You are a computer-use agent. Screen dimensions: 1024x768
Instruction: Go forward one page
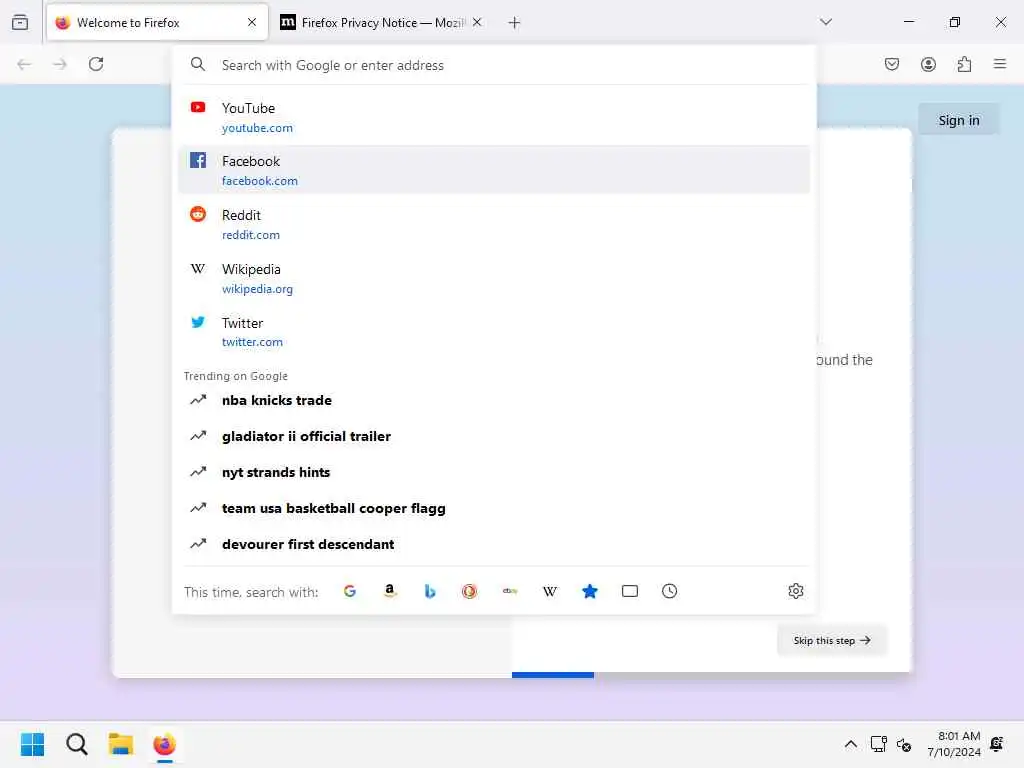(60, 64)
